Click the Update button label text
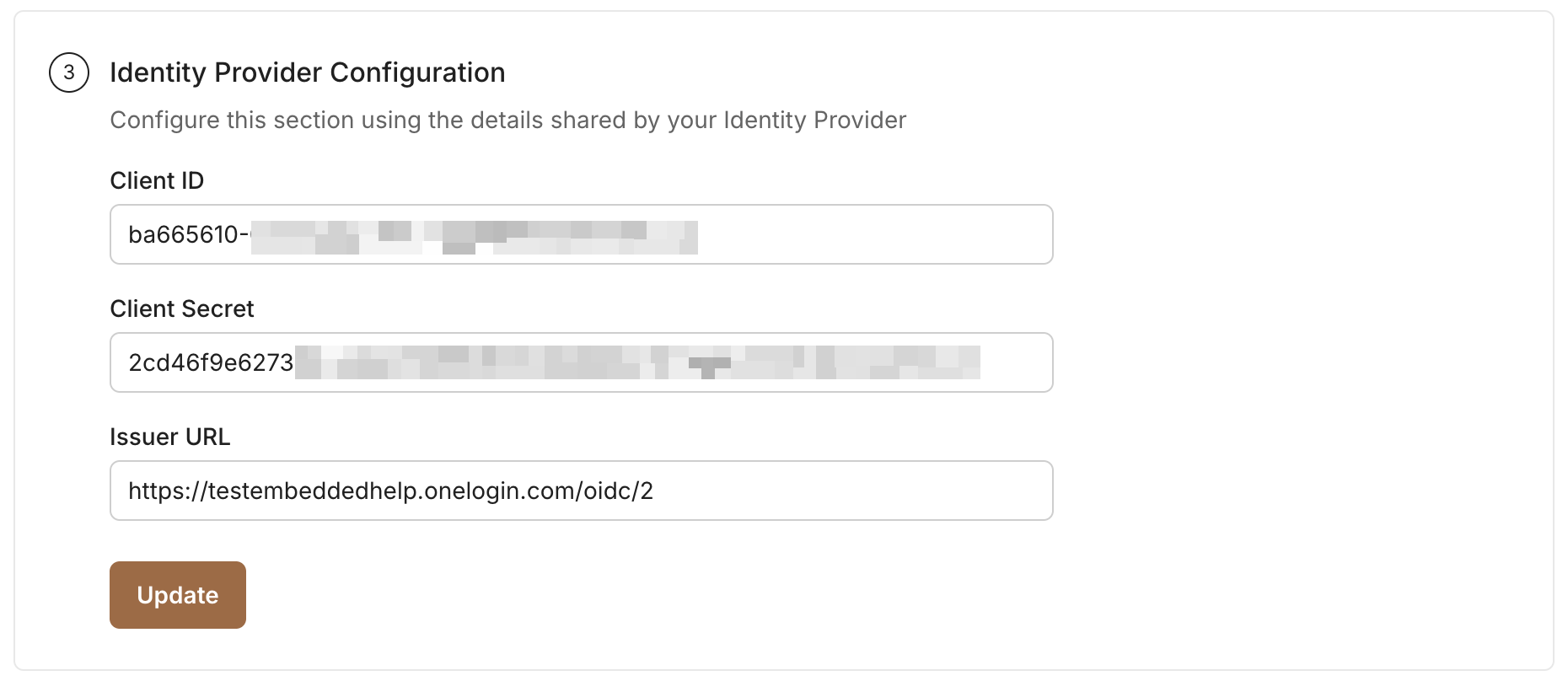1568x681 pixels. click(177, 595)
